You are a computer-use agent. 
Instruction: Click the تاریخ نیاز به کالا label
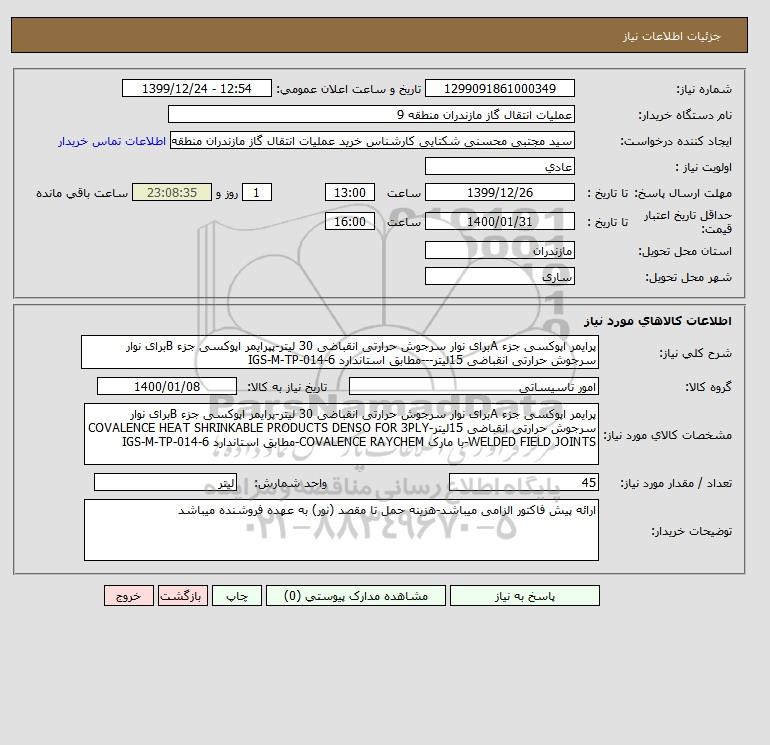287,387
